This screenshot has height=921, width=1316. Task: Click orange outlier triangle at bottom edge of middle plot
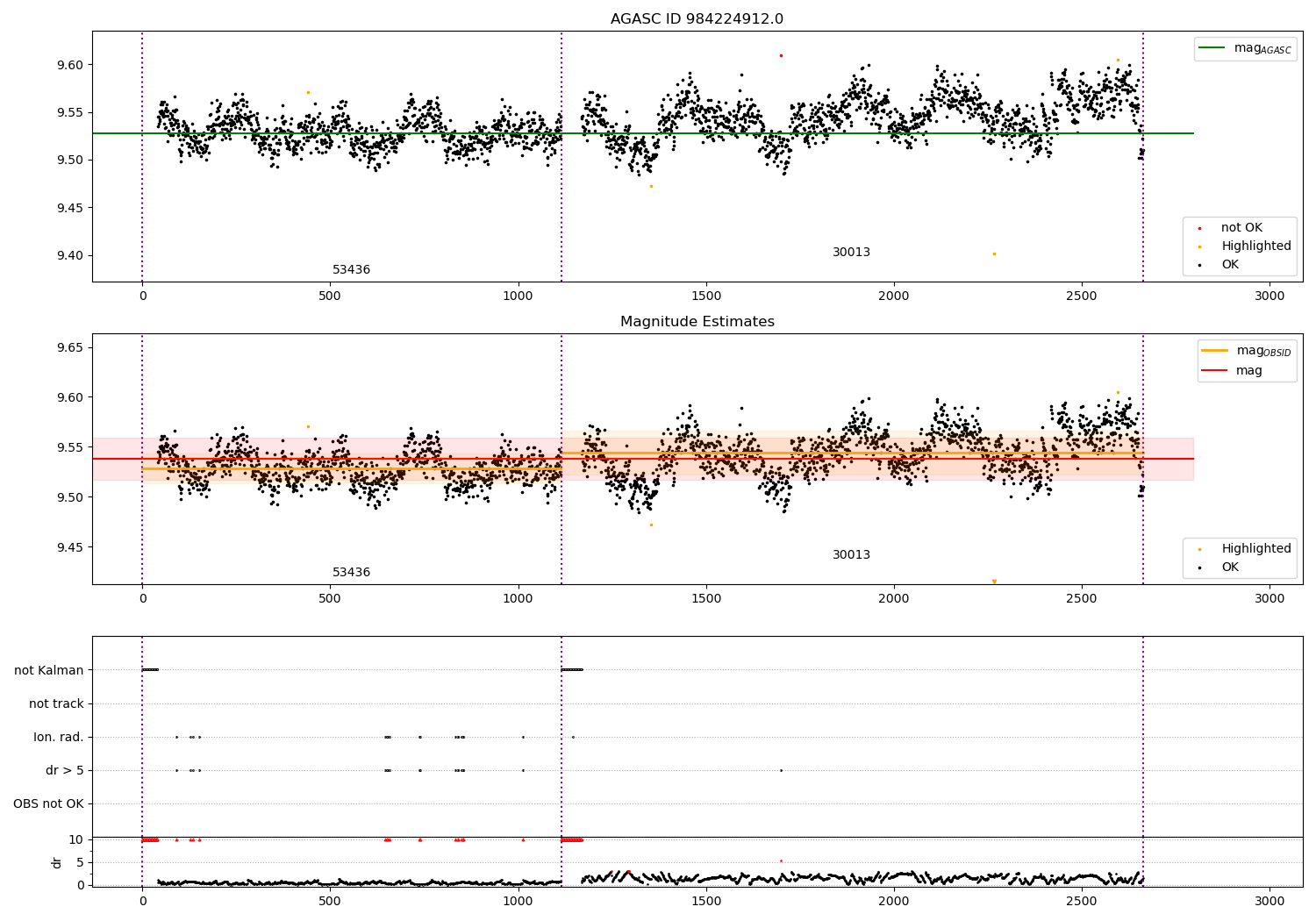pos(994,581)
